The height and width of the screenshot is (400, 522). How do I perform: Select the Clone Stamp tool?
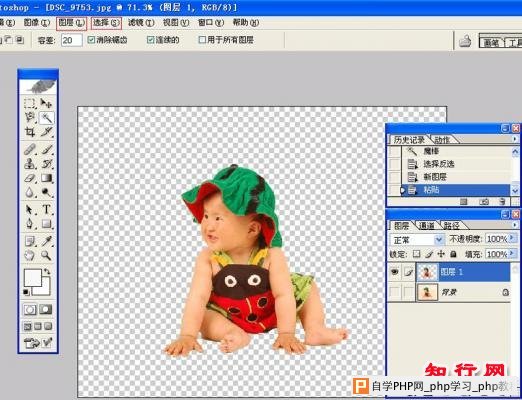tap(30, 164)
